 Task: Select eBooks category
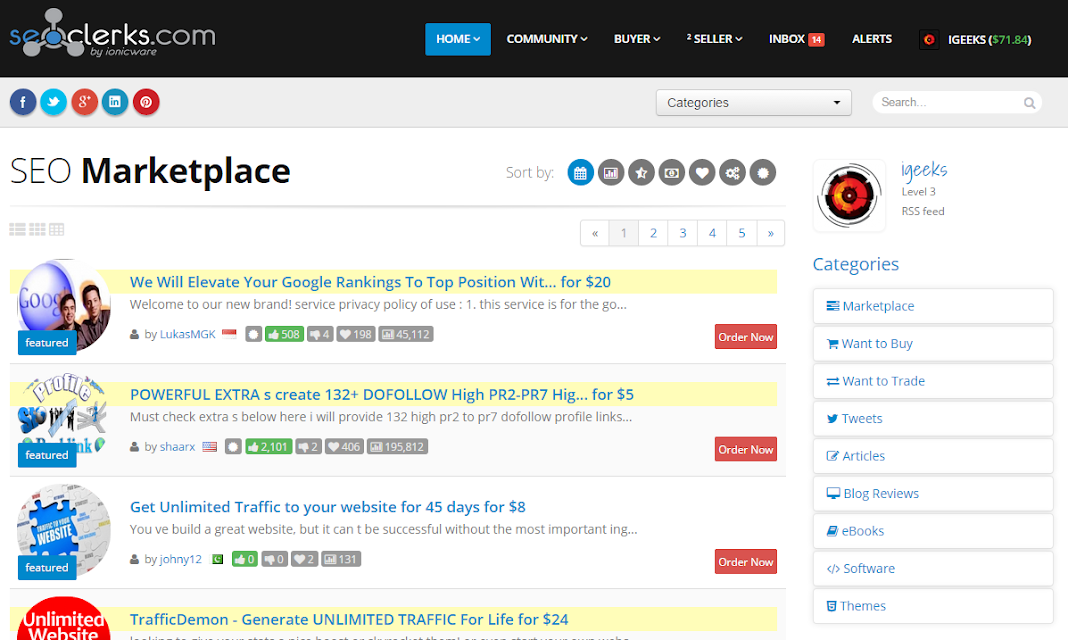click(x=933, y=531)
